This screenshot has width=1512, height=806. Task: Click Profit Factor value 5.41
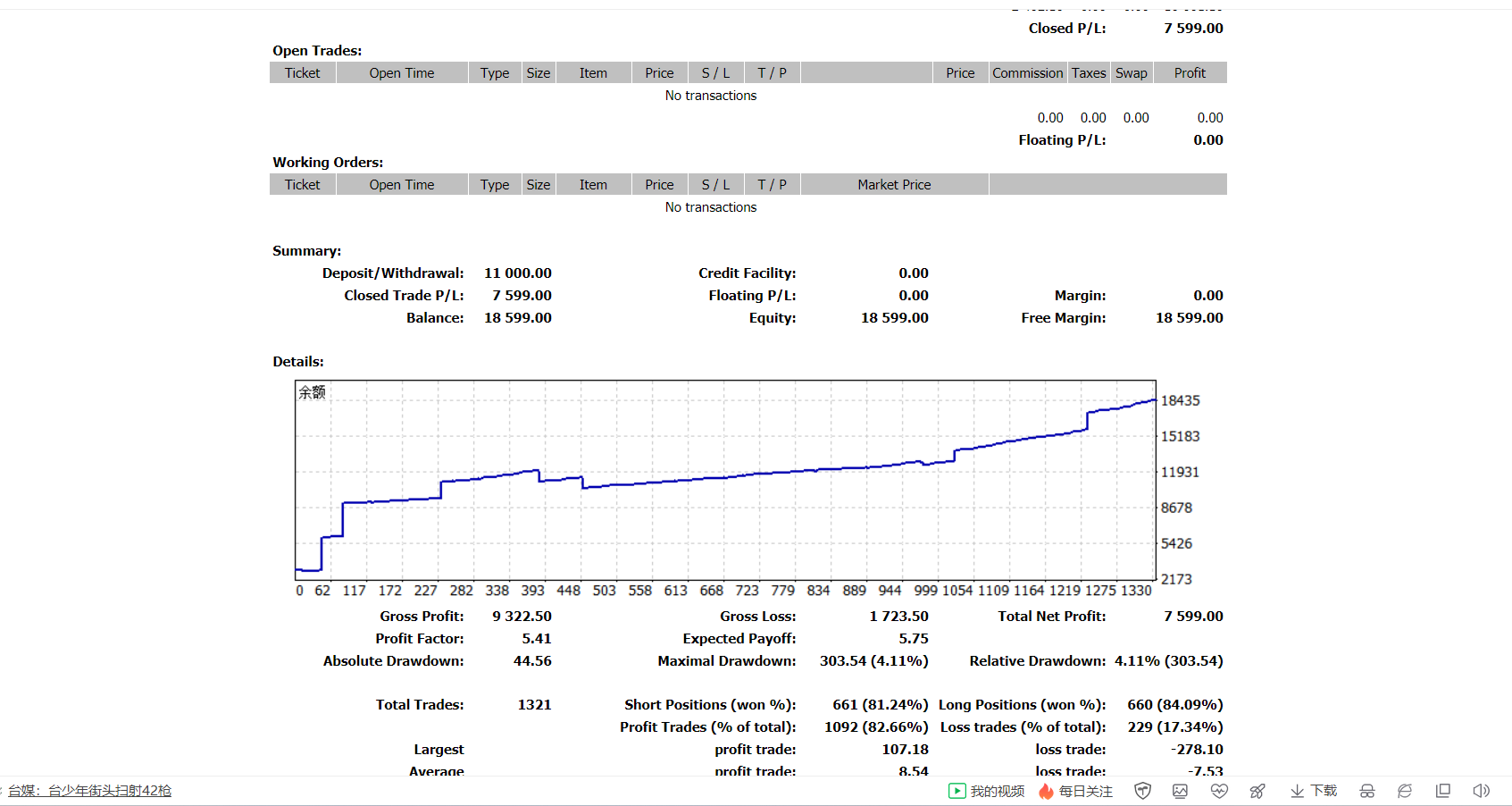pos(537,639)
